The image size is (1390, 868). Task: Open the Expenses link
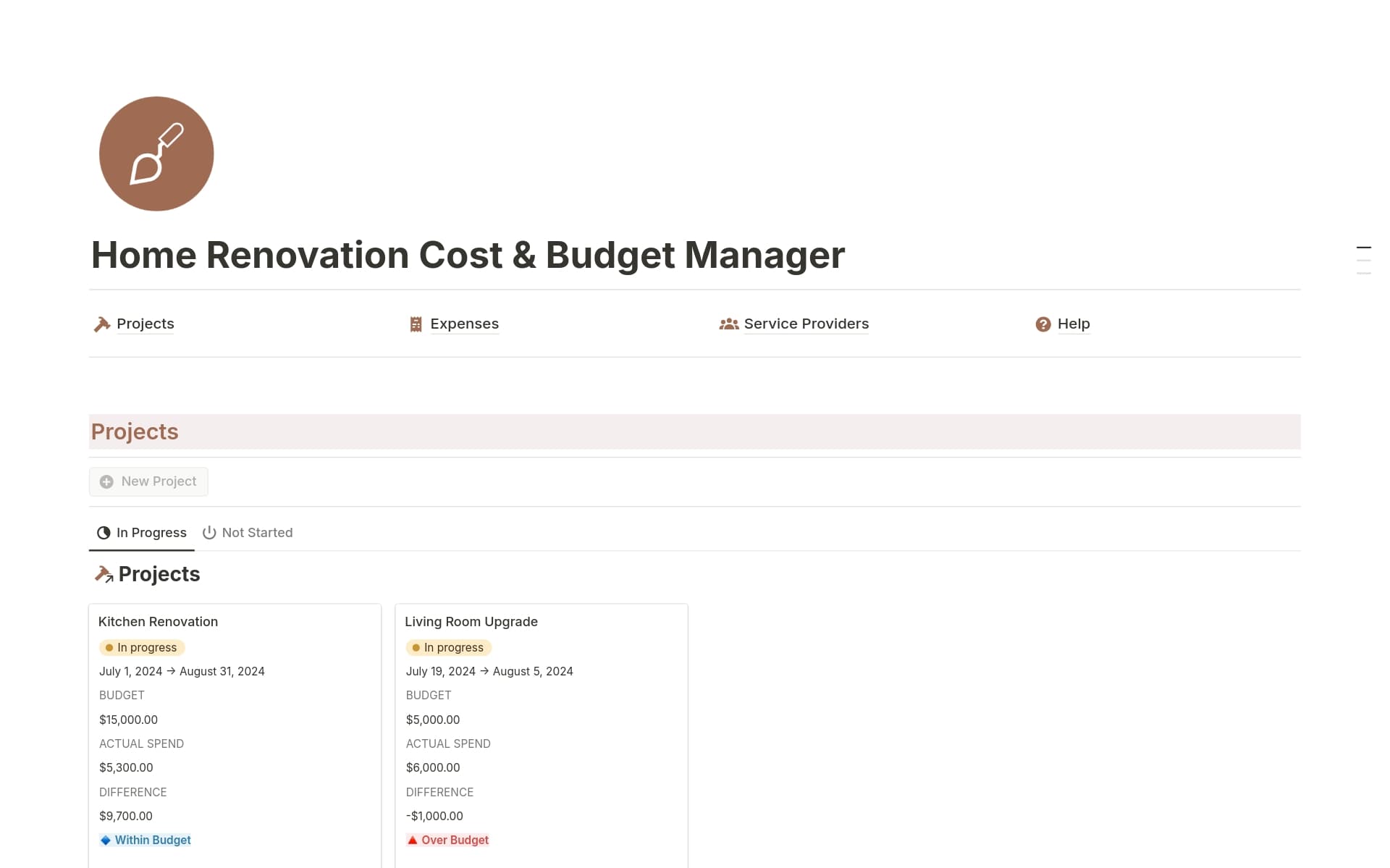pos(463,324)
